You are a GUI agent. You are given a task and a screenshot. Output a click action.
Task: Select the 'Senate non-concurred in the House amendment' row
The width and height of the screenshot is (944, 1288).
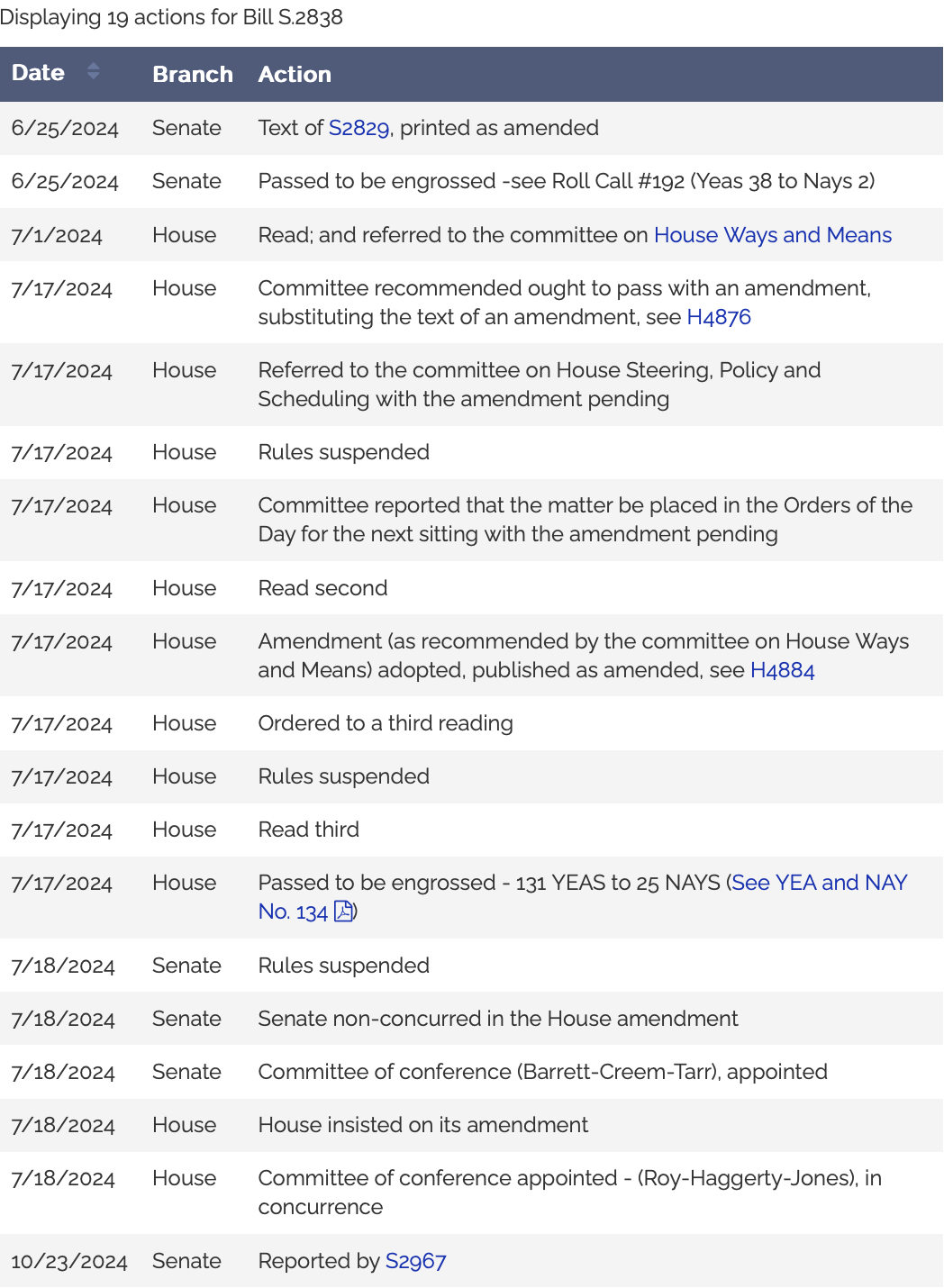[x=497, y=1019]
